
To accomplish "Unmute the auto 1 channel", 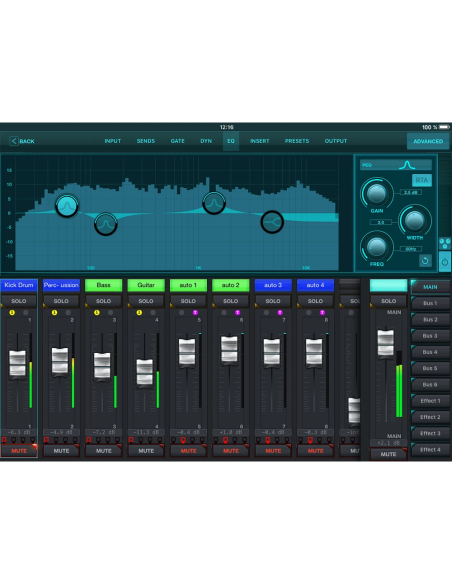I will point(188,451).
